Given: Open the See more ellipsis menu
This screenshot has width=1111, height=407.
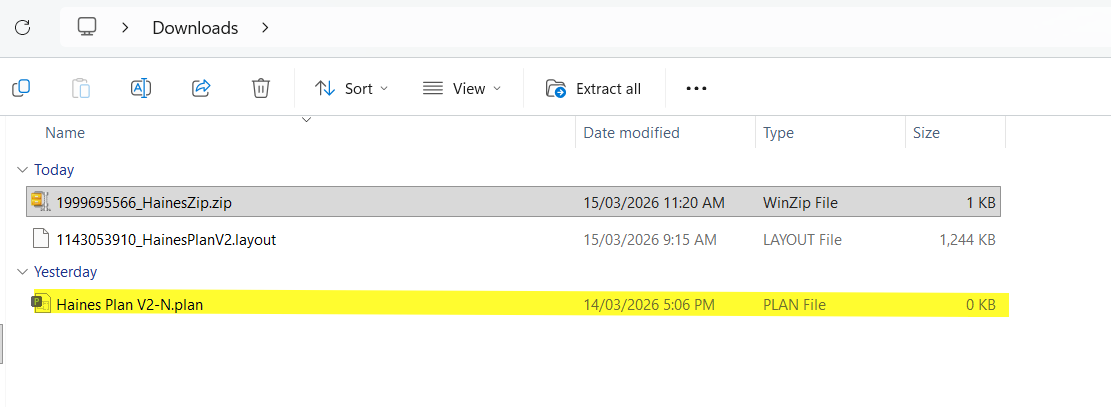Looking at the screenshot, I should pyautogui.click(x=696, y=88).
